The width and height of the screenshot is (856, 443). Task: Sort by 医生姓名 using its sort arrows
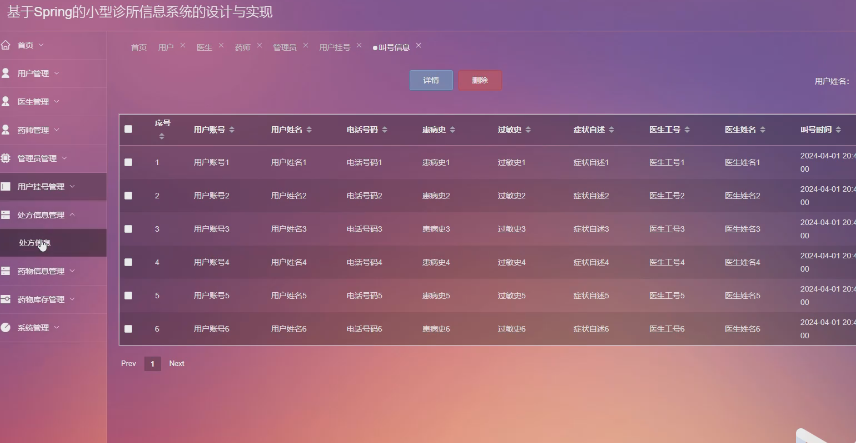(762, 129)
